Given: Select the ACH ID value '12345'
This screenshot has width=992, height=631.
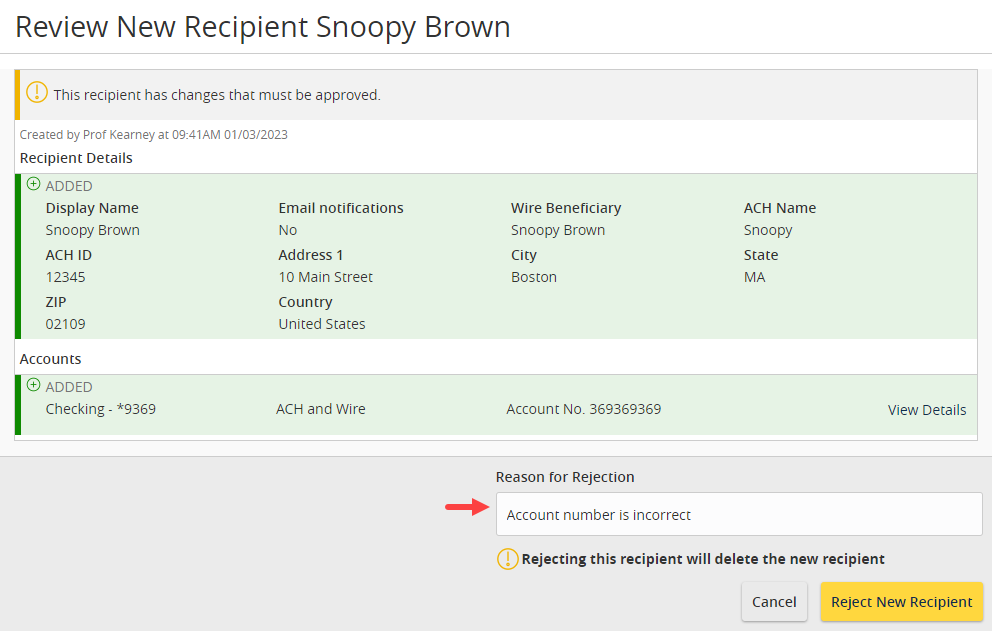Looking at the screenshot, I should [65, 277].
